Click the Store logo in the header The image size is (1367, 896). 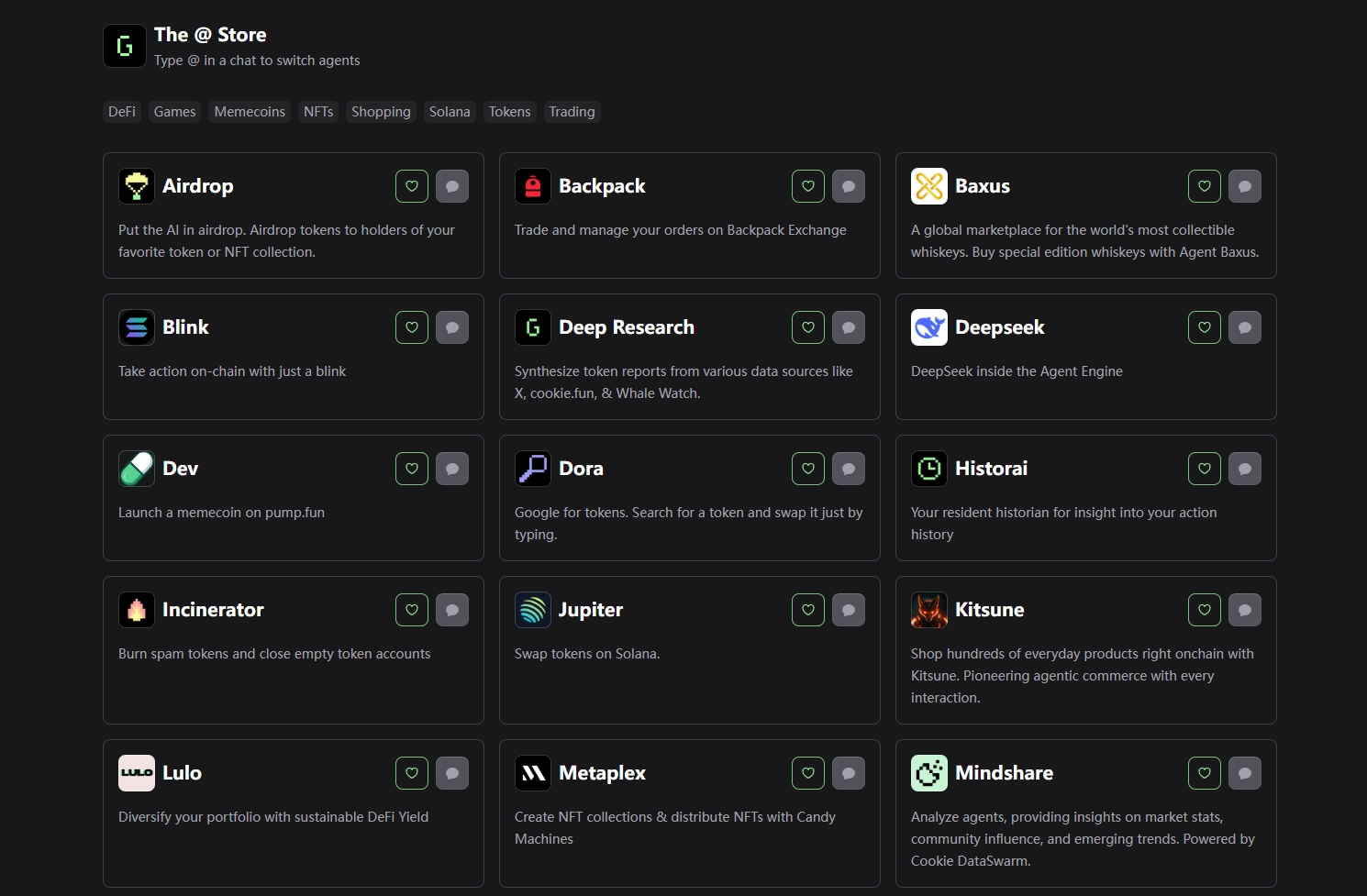(125, 46)
